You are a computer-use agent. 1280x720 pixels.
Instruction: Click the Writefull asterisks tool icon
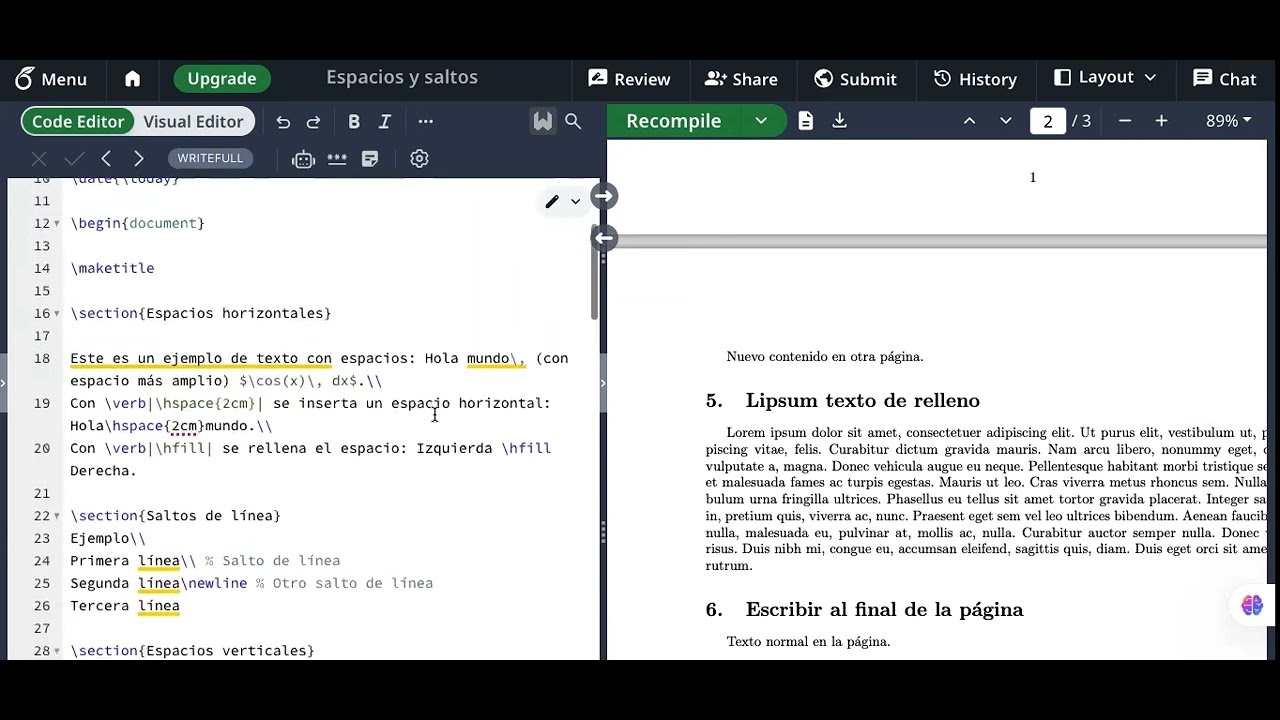pos(337,158)
